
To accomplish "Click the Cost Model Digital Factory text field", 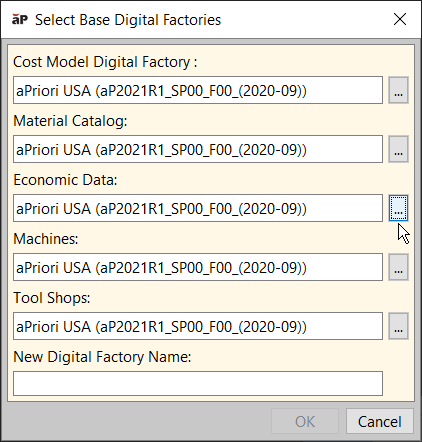I will click(x=198, y=90).
